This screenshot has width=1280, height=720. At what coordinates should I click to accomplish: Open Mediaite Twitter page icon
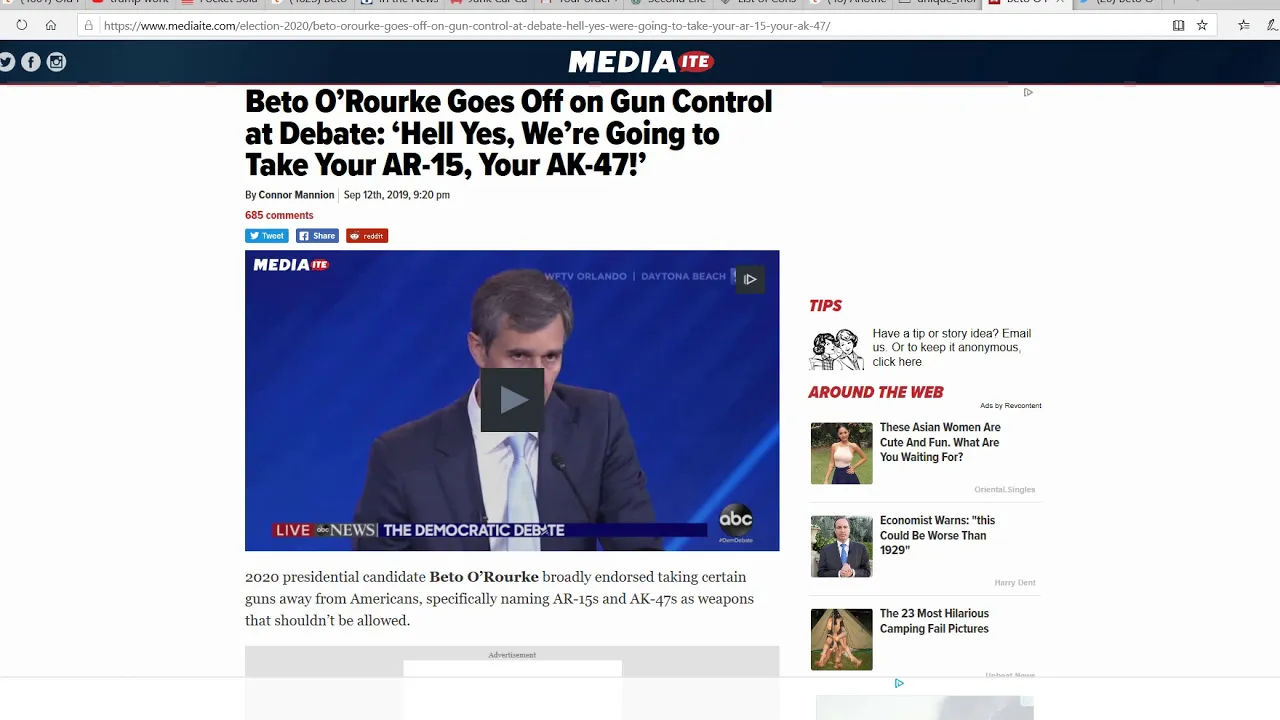(x=7, y=62)
